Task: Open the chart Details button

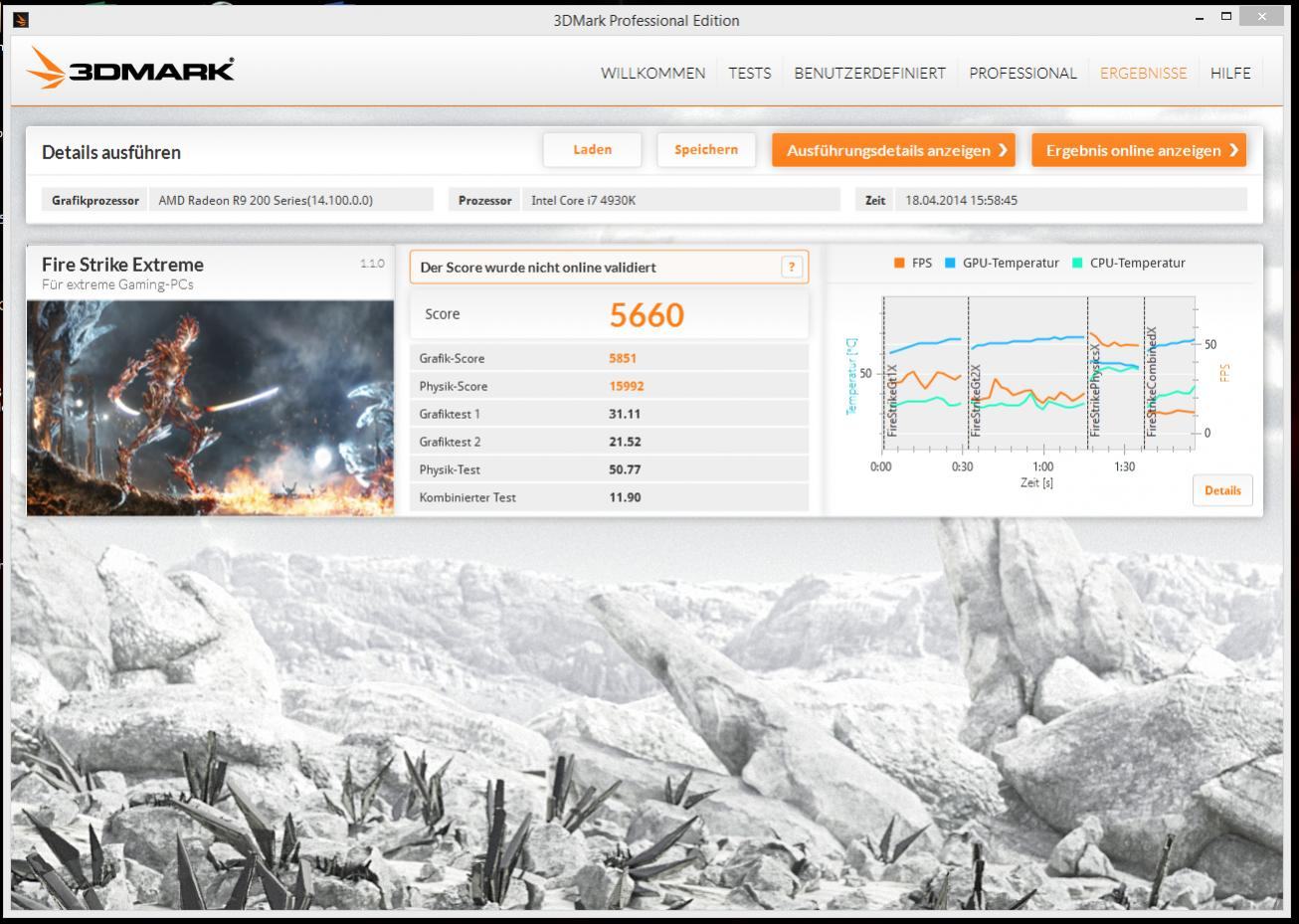Action: [1222, 490]
